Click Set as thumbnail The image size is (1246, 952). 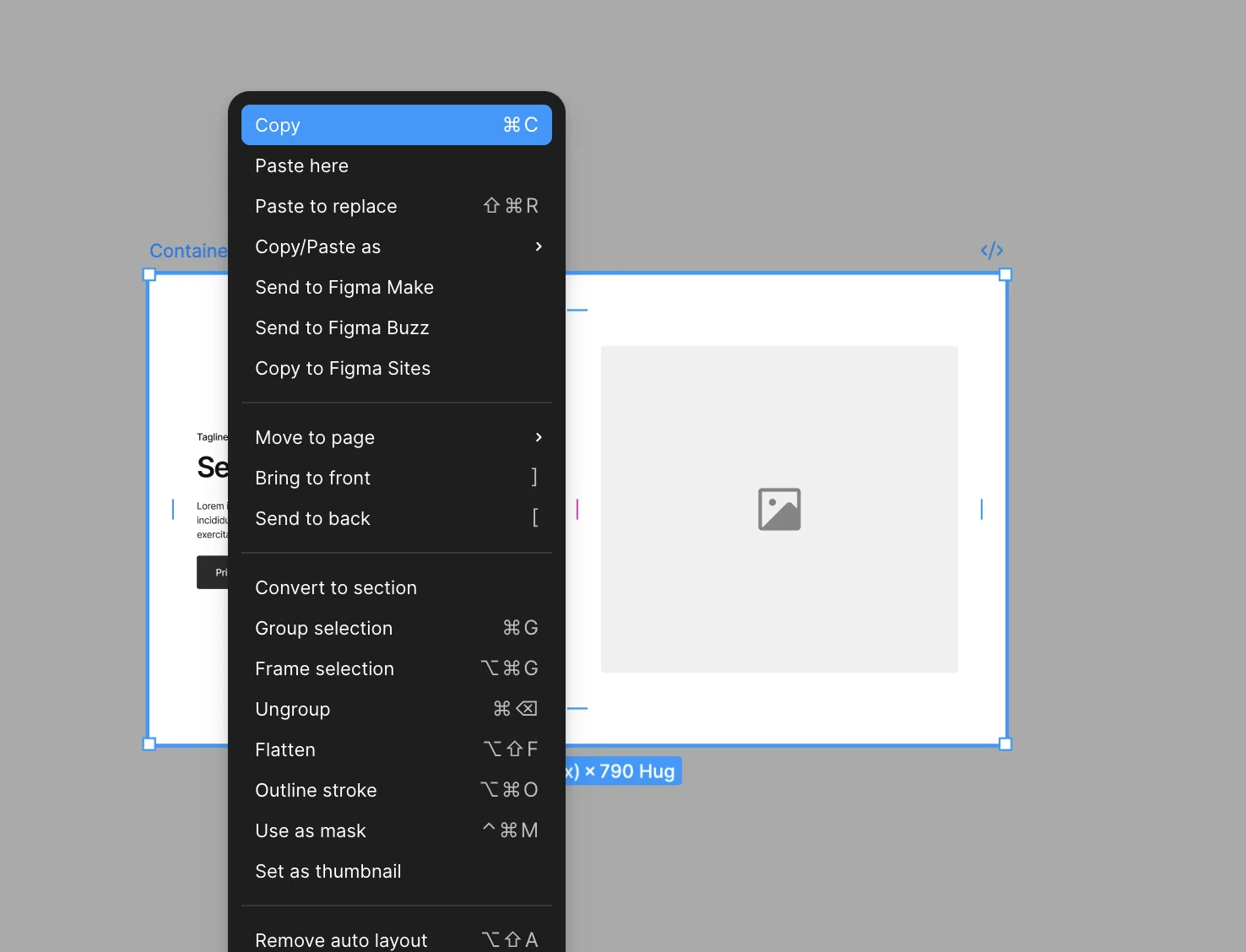pos(396,871)
